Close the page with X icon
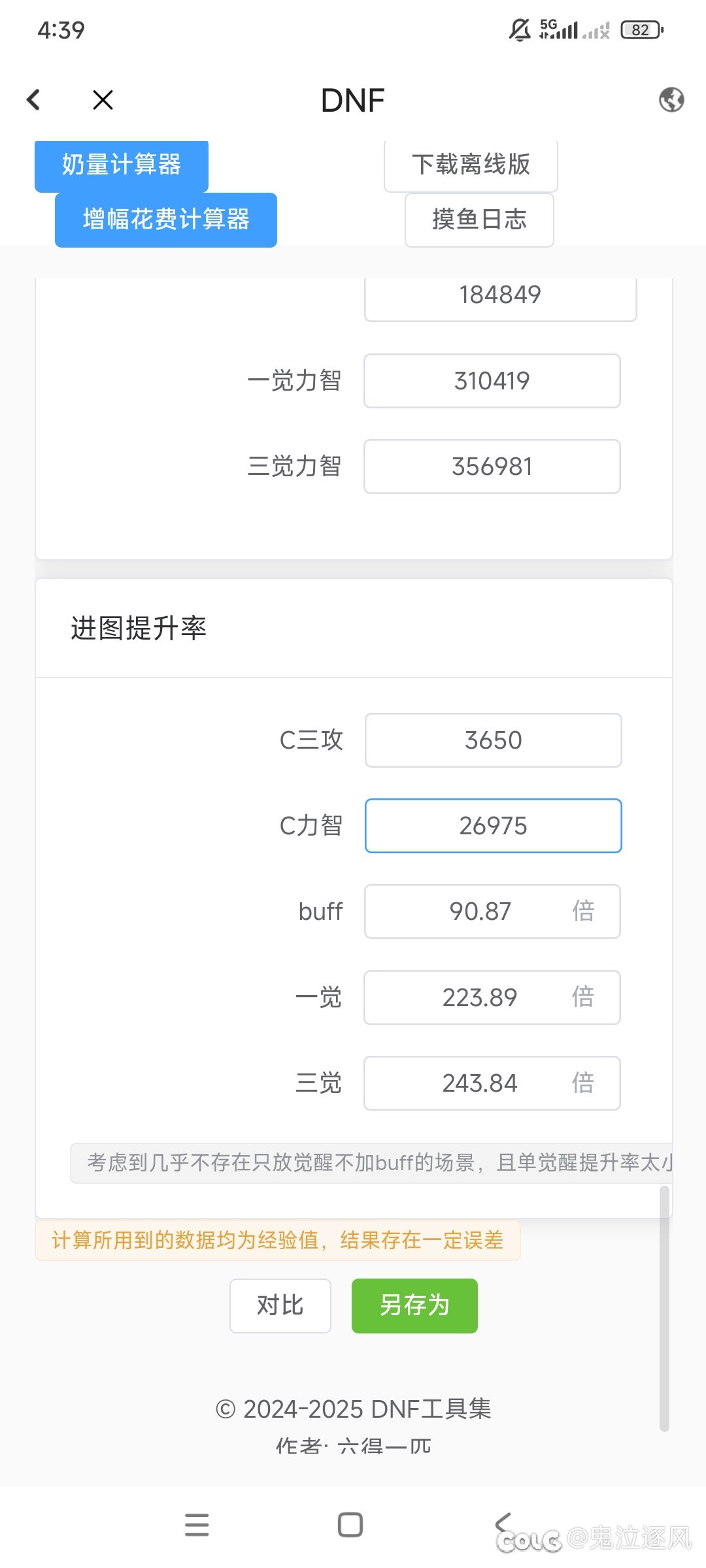706x1568 pixels. [103, 100]
